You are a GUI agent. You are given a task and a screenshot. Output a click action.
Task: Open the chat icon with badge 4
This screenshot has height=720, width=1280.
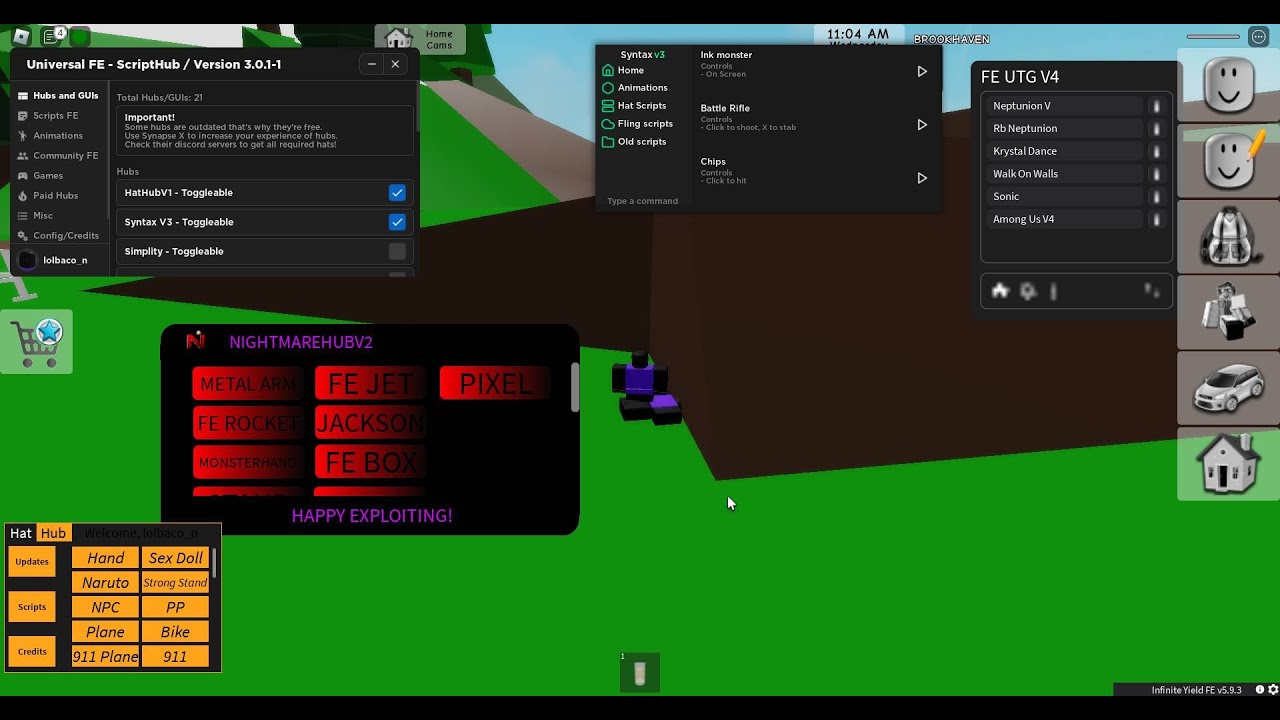tap(52, 37)
